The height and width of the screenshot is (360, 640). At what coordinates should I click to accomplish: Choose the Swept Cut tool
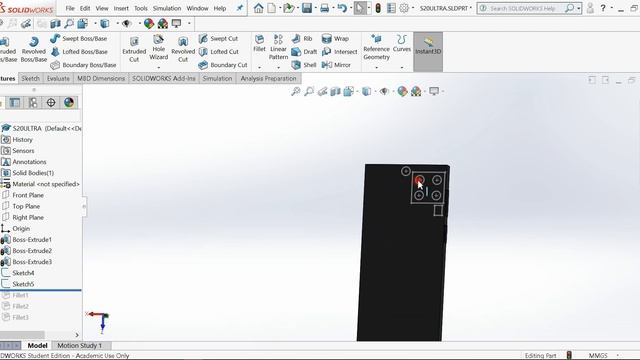point(218,38)
